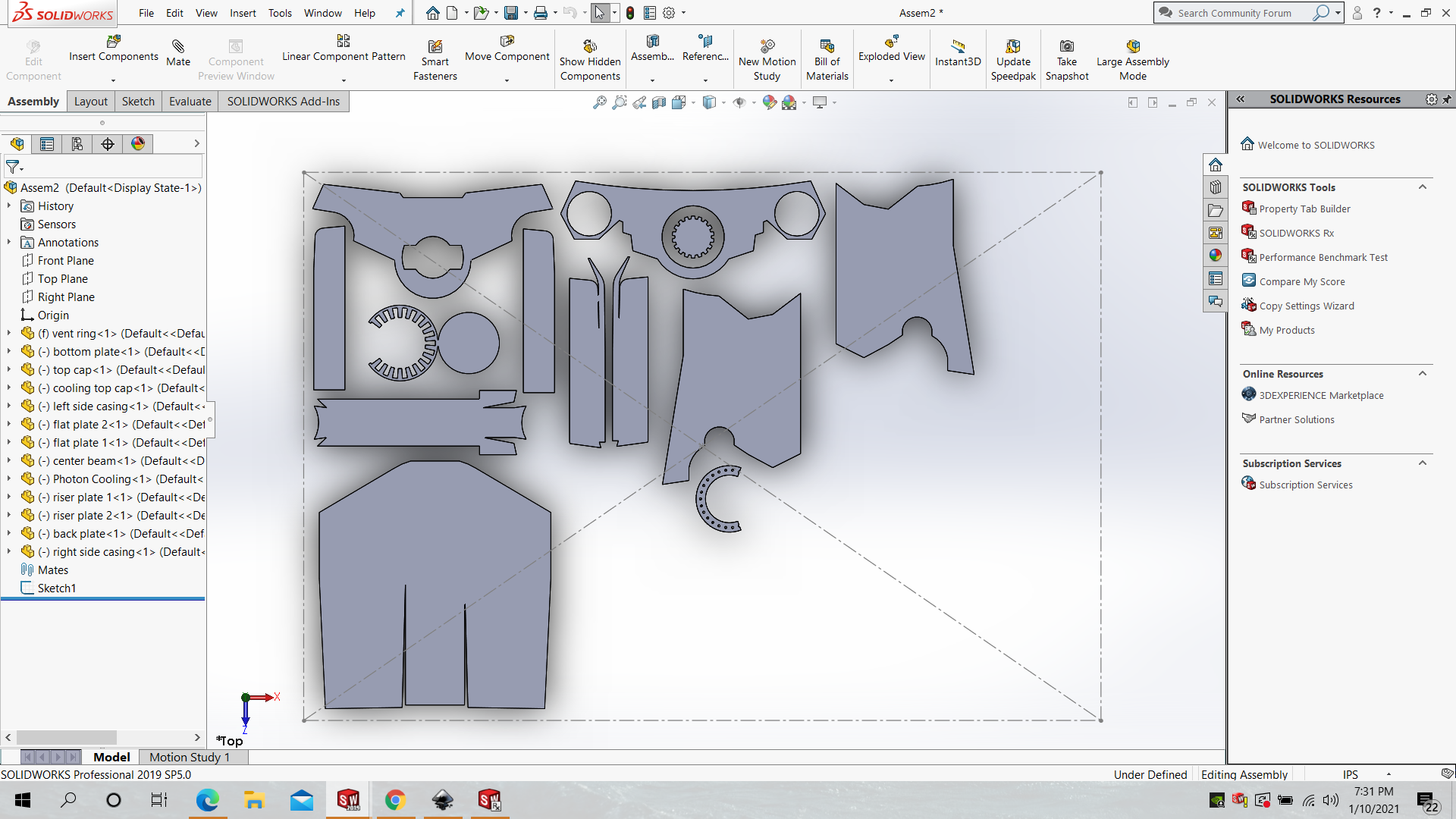Open Chrome from the Windows taskbar

(x=395, y=800)
